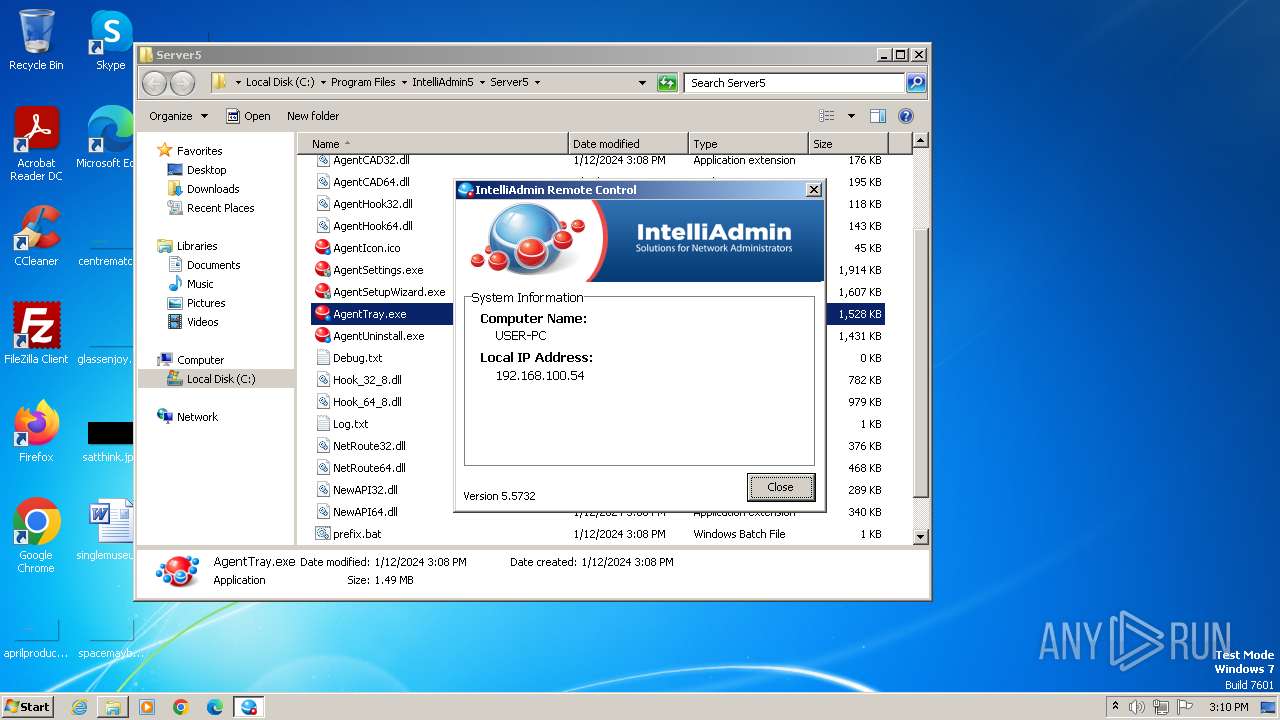The height and width of the screenshot is (720, 1280).
Task: Click New folder in toolbar
Action: click(x=313, y=116)
